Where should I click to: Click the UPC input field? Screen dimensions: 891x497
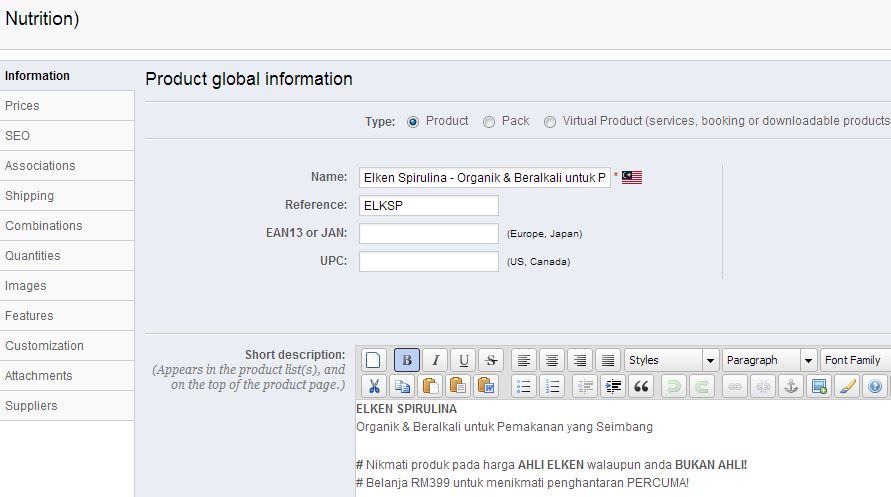point(429,261)
